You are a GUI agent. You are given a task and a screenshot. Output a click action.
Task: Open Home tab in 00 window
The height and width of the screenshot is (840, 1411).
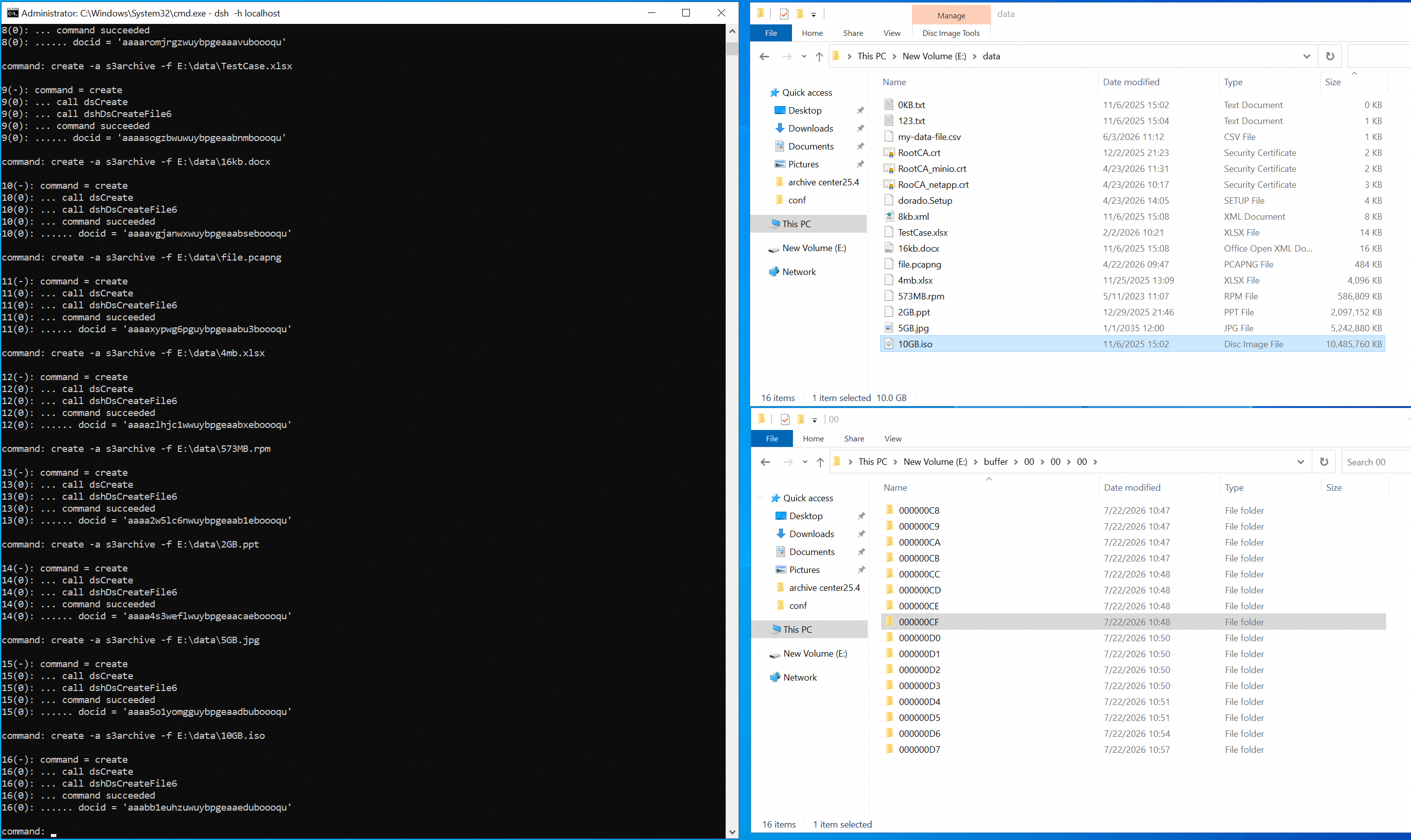(813, 438)
